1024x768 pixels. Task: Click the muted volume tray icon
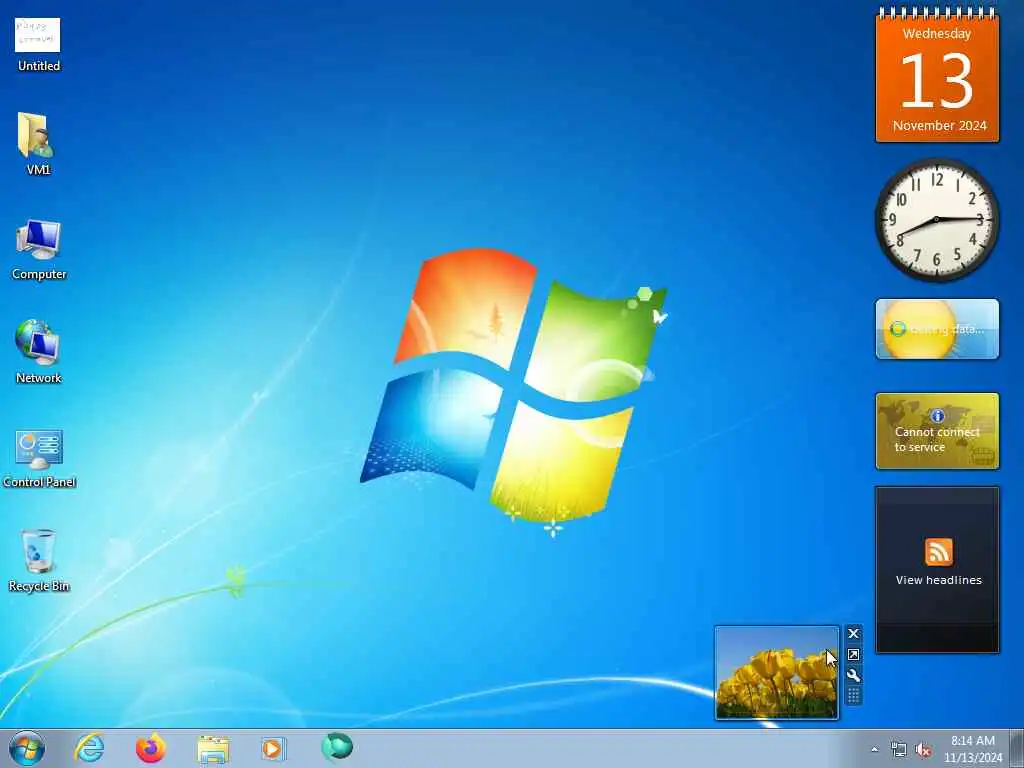pyautogui.click(x=923, y=750)
